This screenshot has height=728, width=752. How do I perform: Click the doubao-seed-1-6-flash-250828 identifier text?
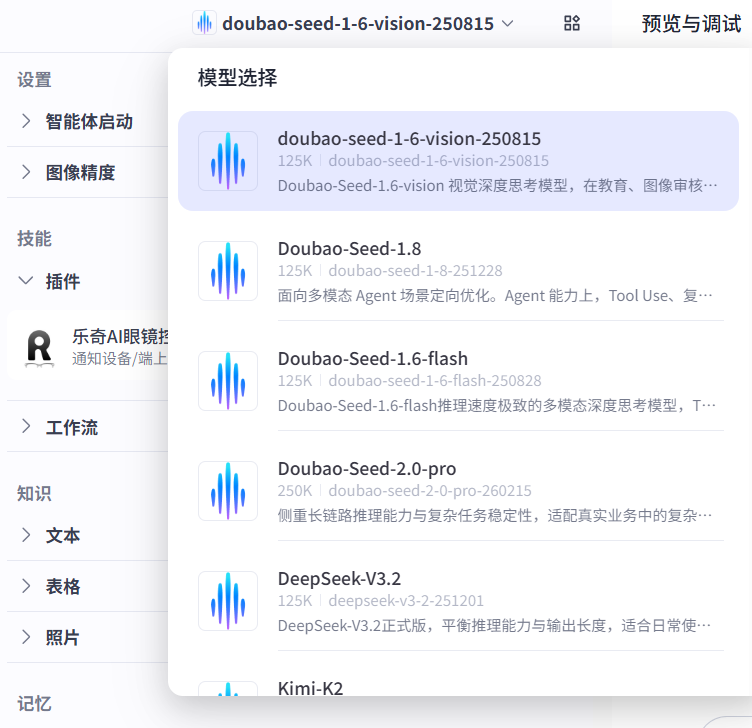pos(435,381)
